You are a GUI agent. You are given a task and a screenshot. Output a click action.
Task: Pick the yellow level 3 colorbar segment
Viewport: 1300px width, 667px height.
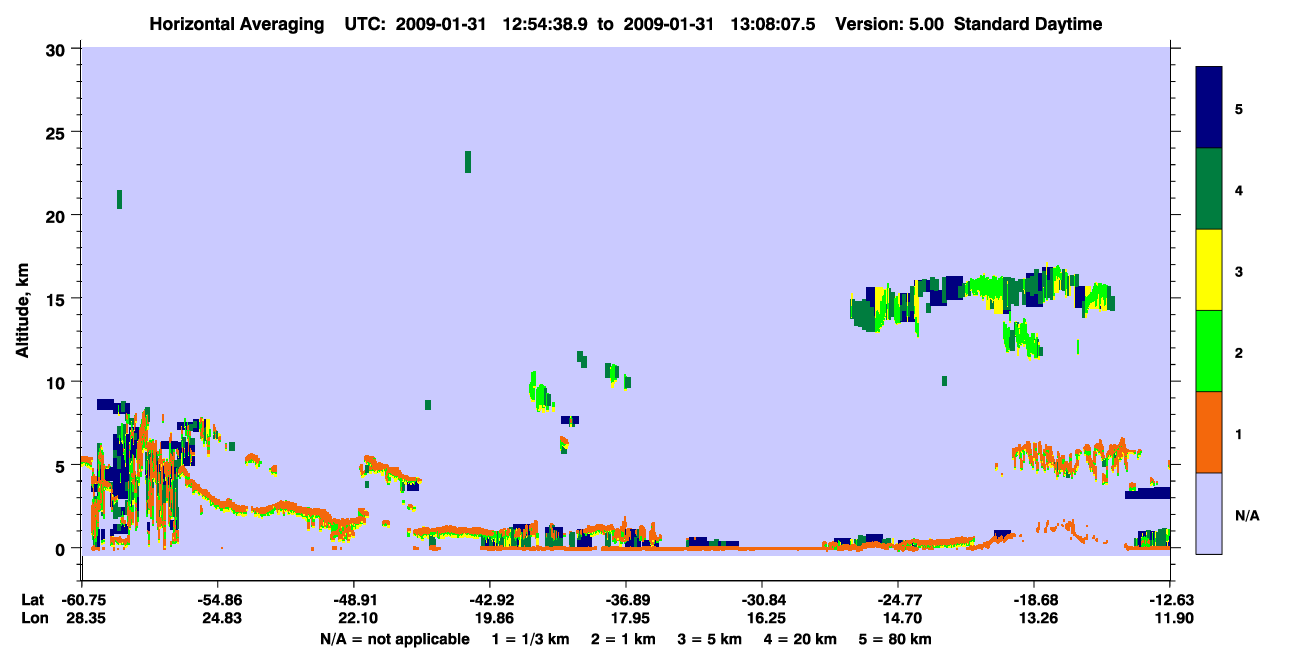tap(1209, 270)
